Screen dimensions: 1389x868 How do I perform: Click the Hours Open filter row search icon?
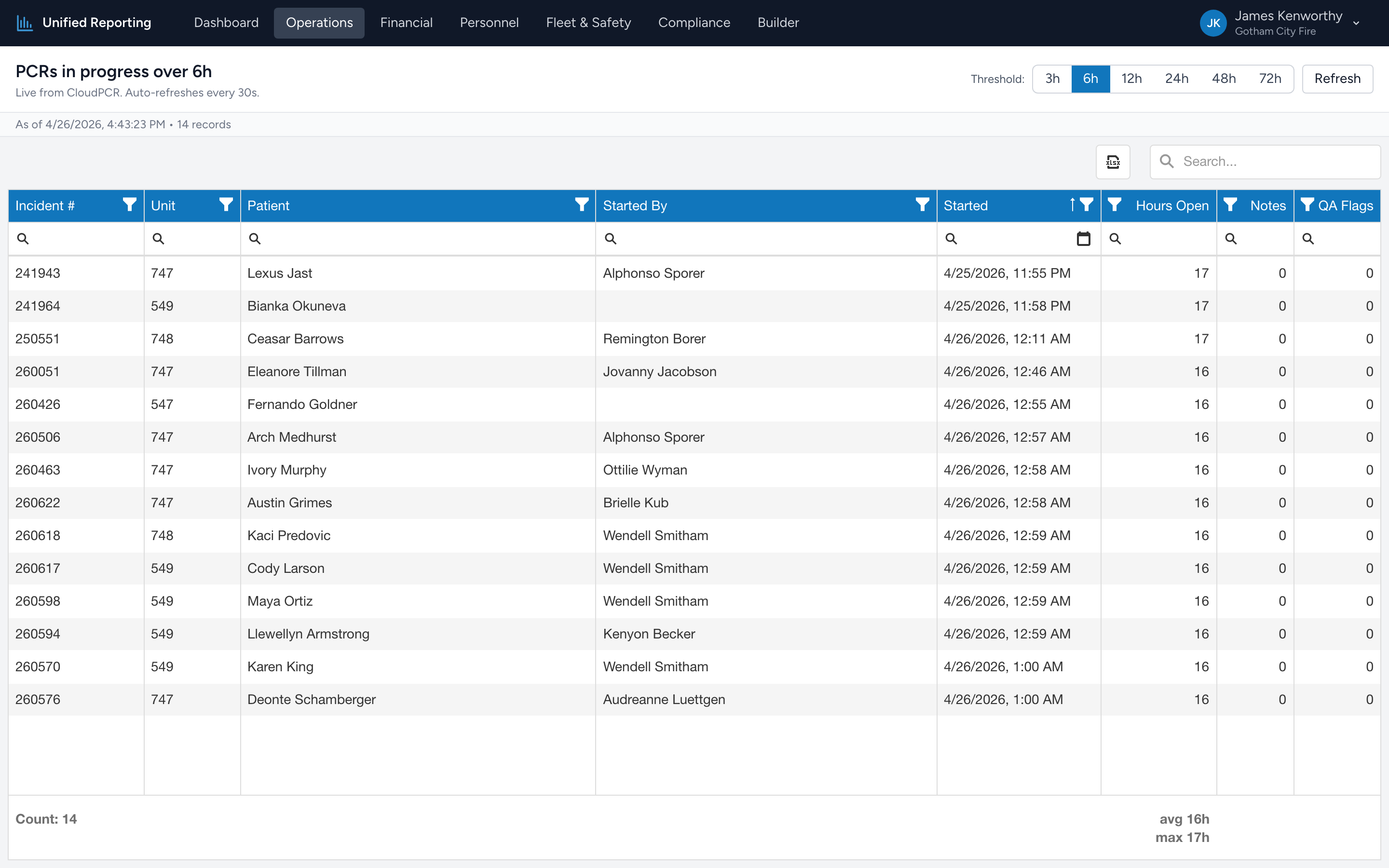[x=1115, y=238]
